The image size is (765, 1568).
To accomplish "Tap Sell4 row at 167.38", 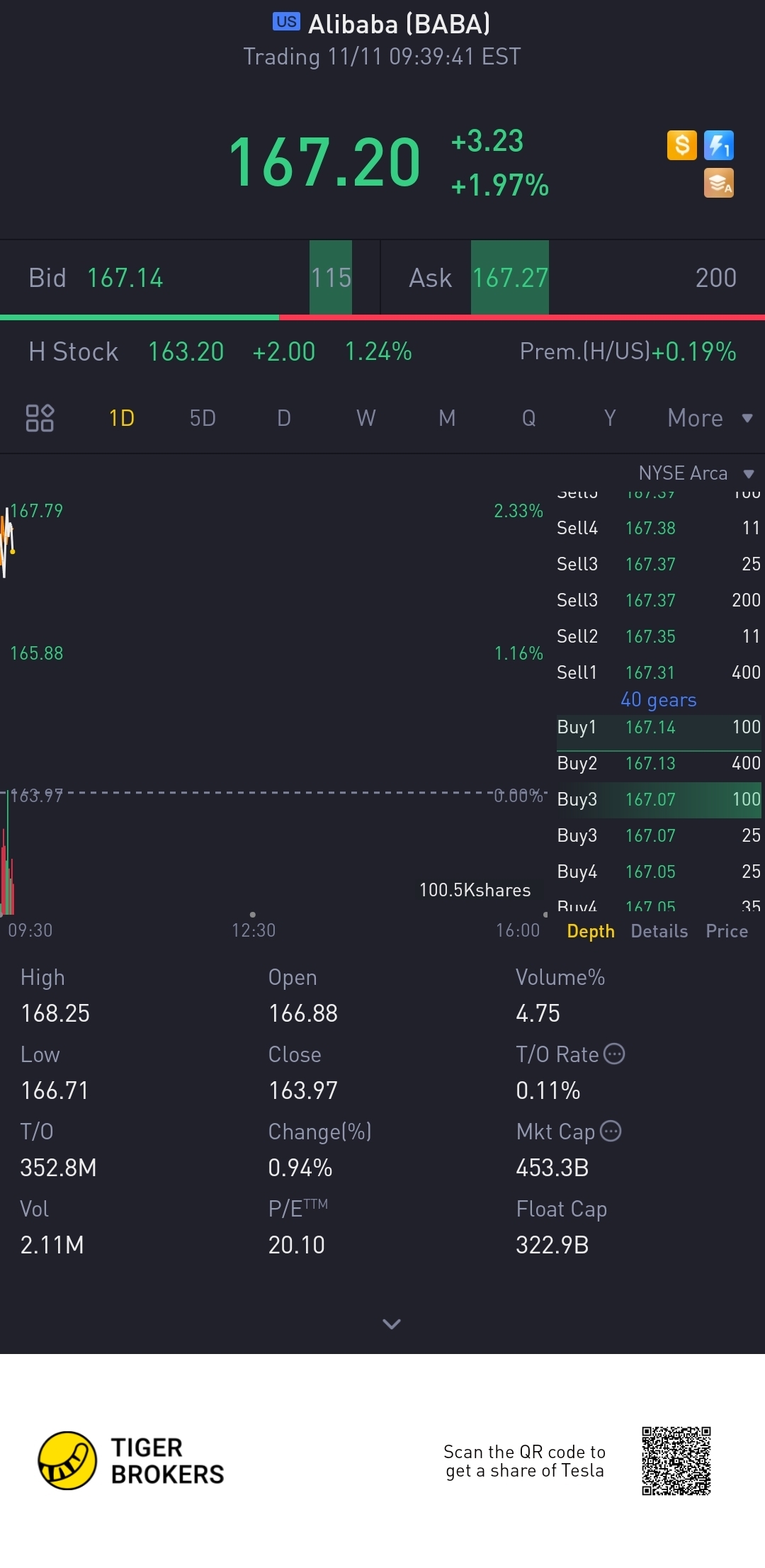I will pos(659,528).
